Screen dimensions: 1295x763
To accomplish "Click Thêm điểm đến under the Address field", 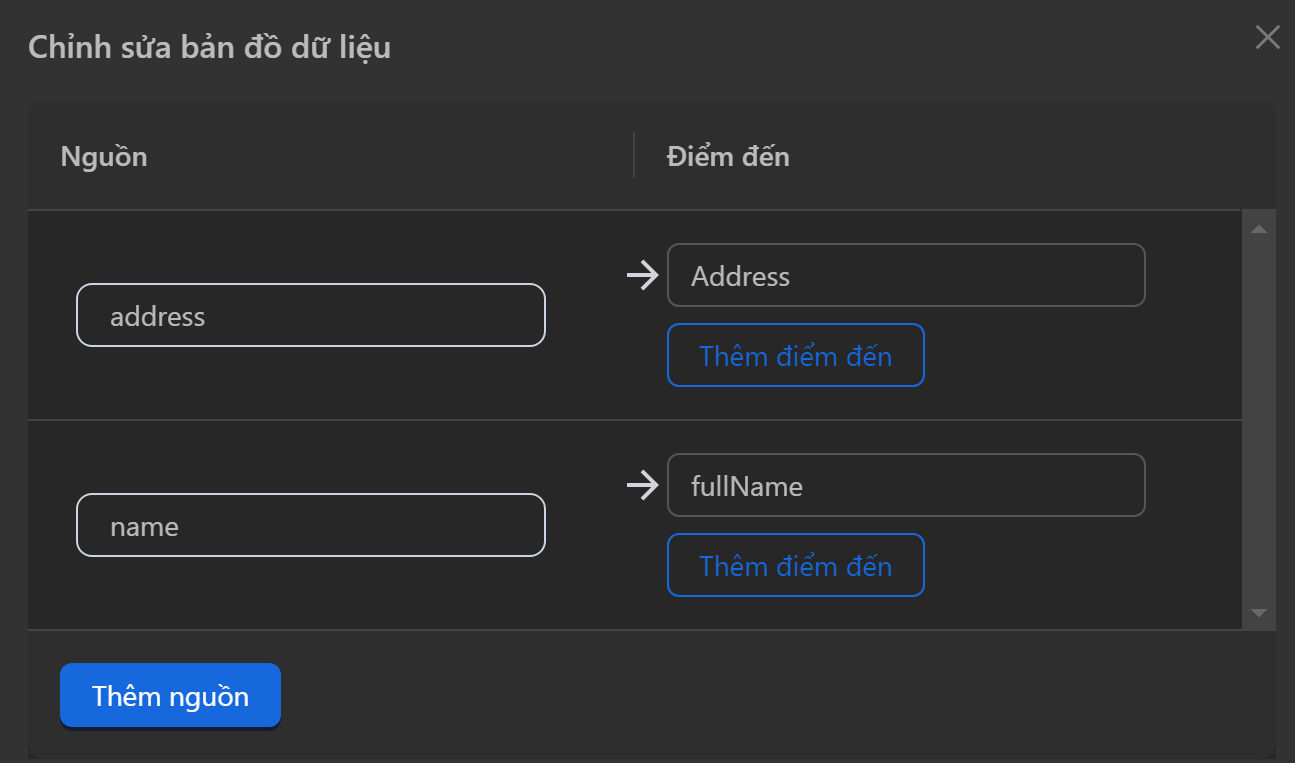I will 796,355.
